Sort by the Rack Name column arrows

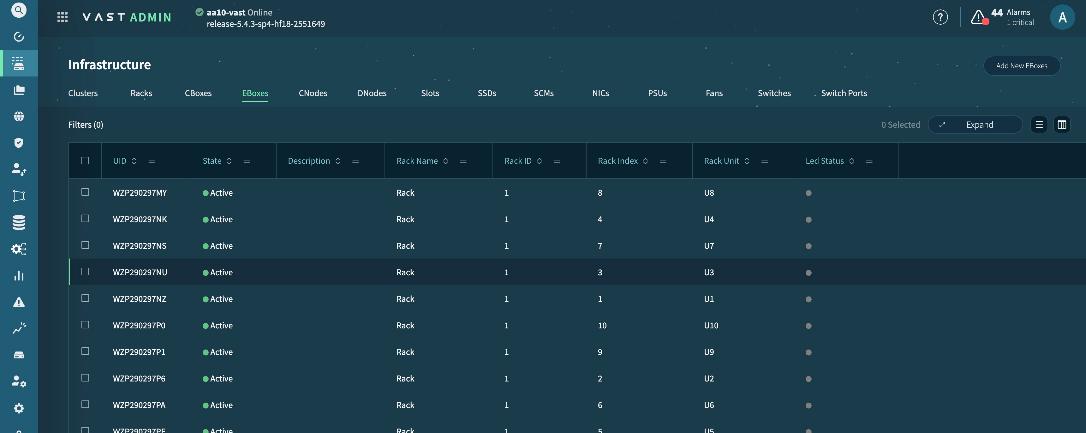pyautogui.click(x=445, y=161)
